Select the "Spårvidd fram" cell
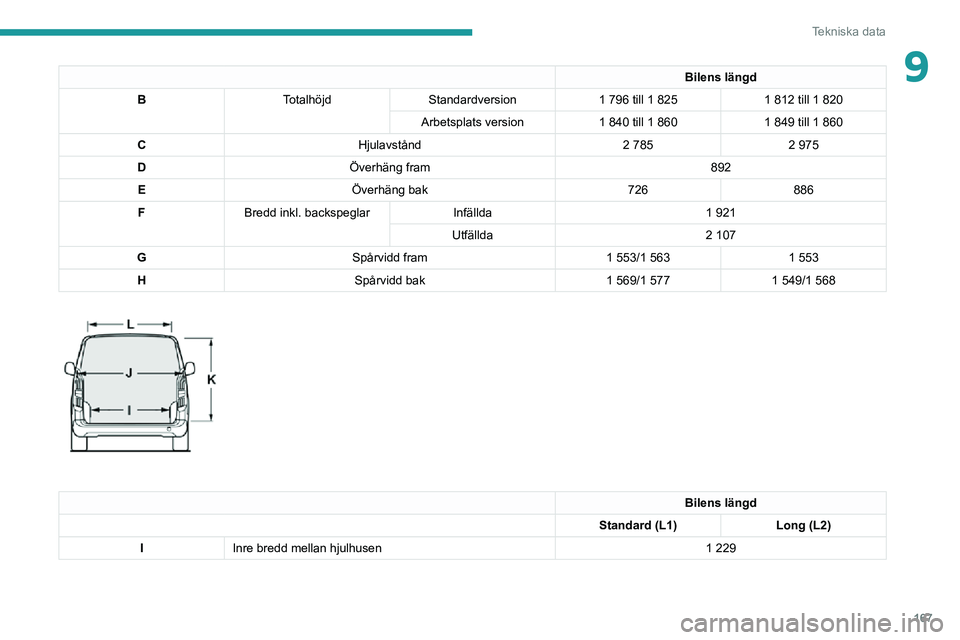The height and width of the screenshot is (640, 960). [389, 258]
